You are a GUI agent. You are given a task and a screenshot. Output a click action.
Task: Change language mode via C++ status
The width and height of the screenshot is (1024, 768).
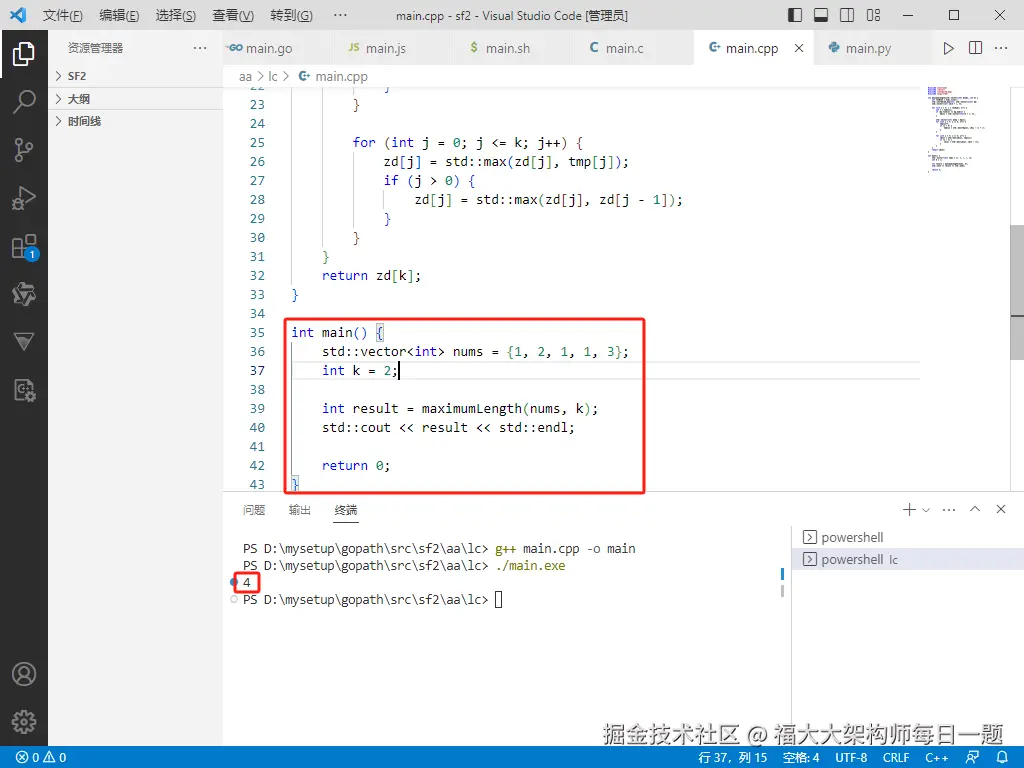(936, 758)
